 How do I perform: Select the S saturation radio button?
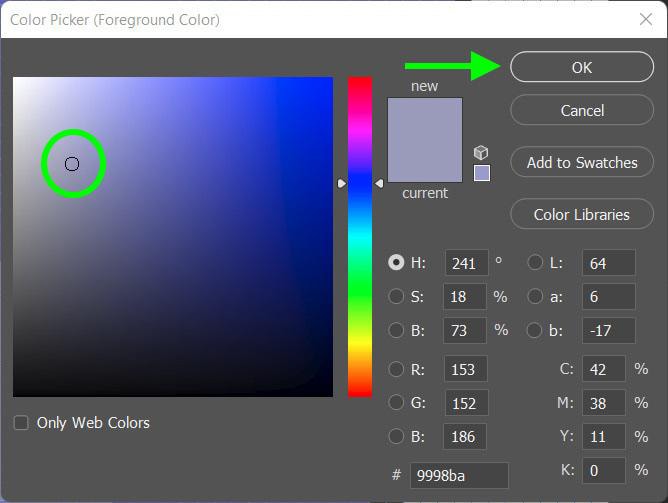click(x=396, y=296)
